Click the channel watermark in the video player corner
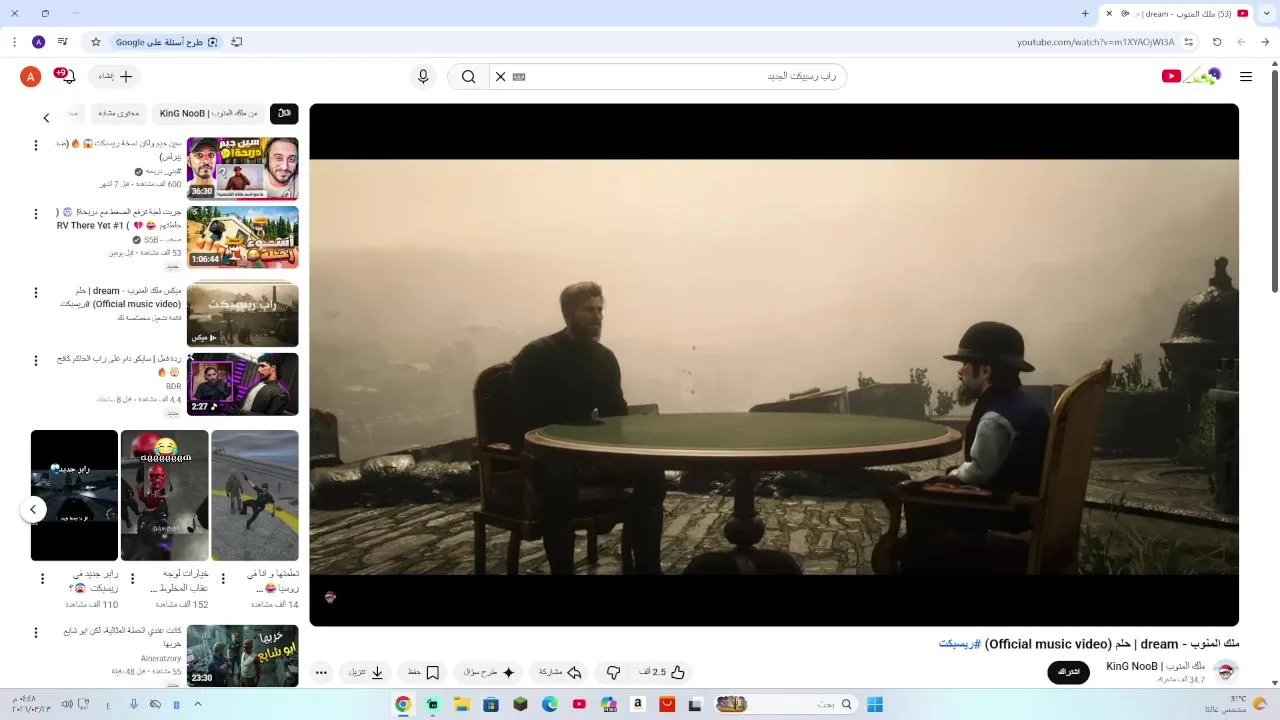 (x=330, y=597)
